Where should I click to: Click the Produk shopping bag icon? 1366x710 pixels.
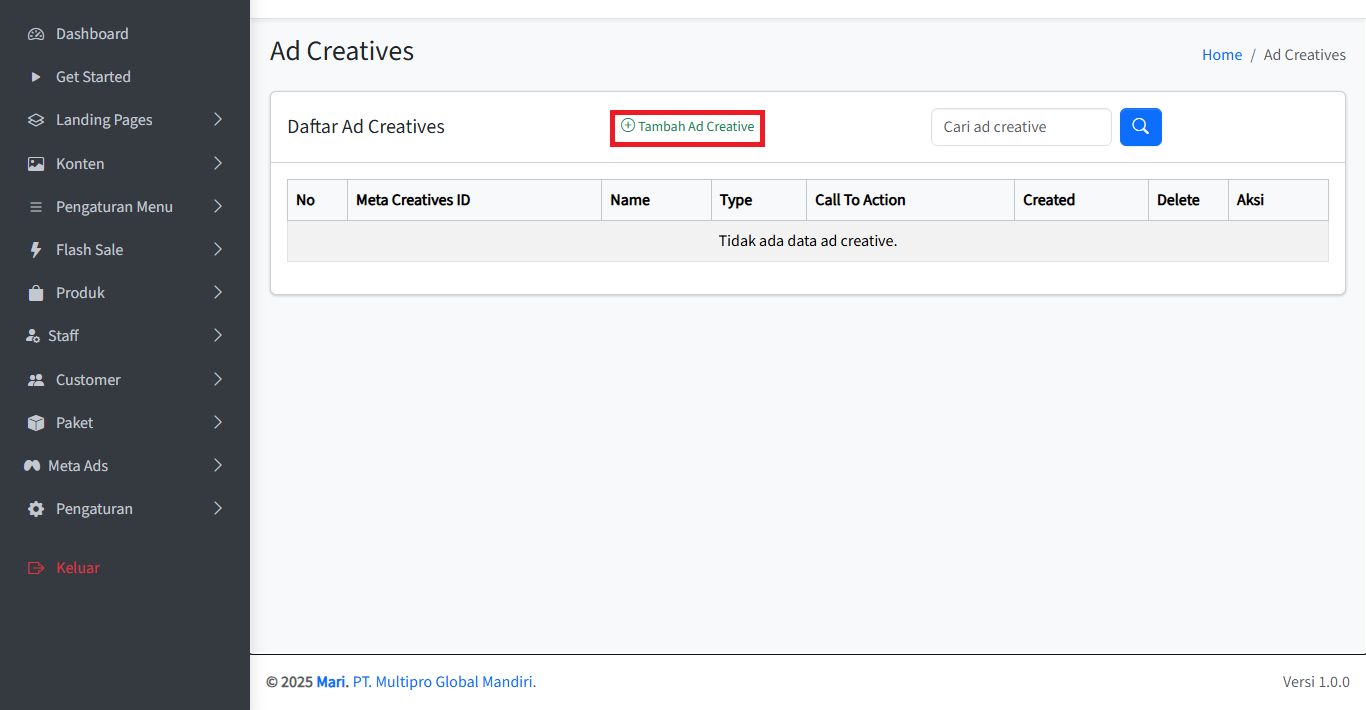[x=36, y=293]
